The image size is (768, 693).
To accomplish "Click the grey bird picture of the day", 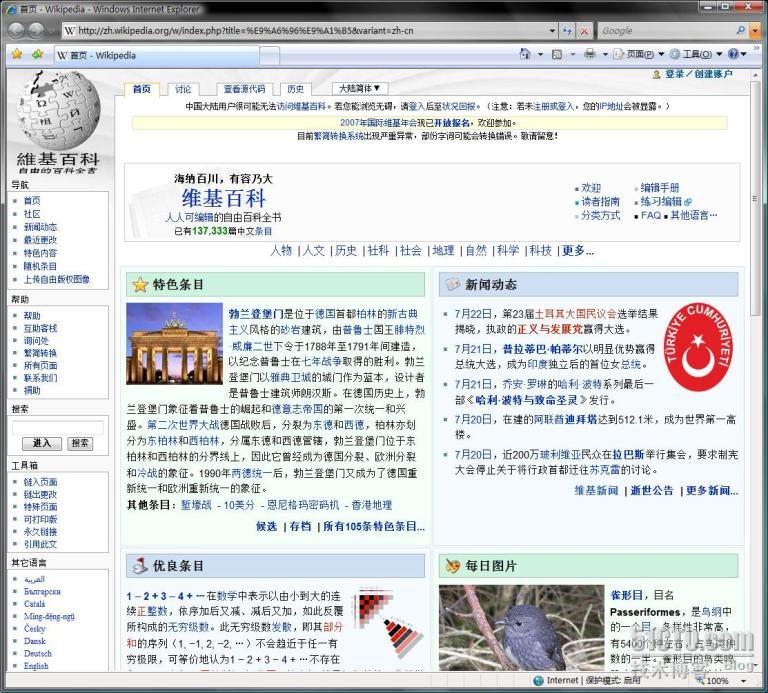I will 522,628.
